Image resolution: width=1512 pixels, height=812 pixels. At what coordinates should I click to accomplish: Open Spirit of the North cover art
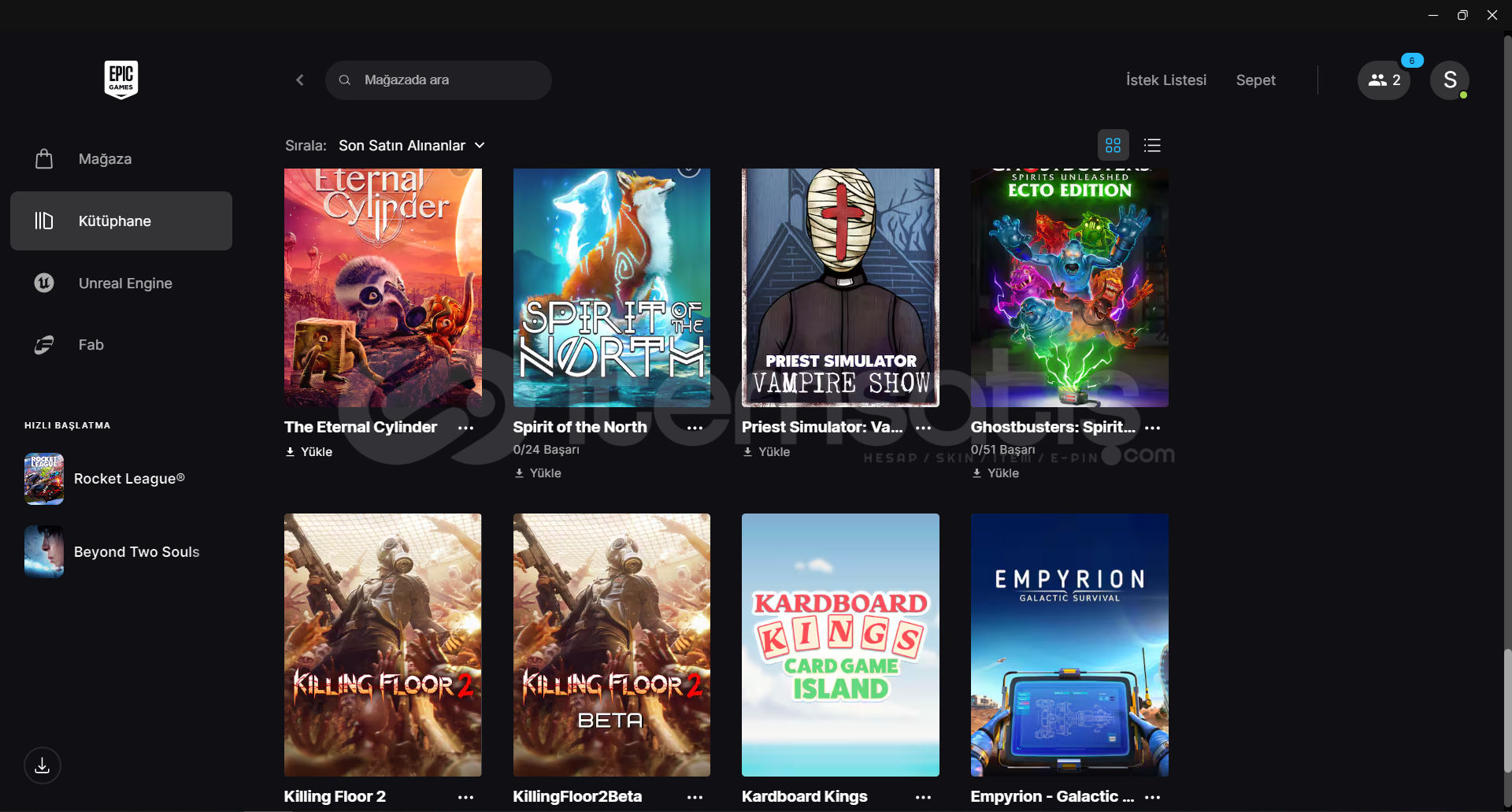click(612, 287)
